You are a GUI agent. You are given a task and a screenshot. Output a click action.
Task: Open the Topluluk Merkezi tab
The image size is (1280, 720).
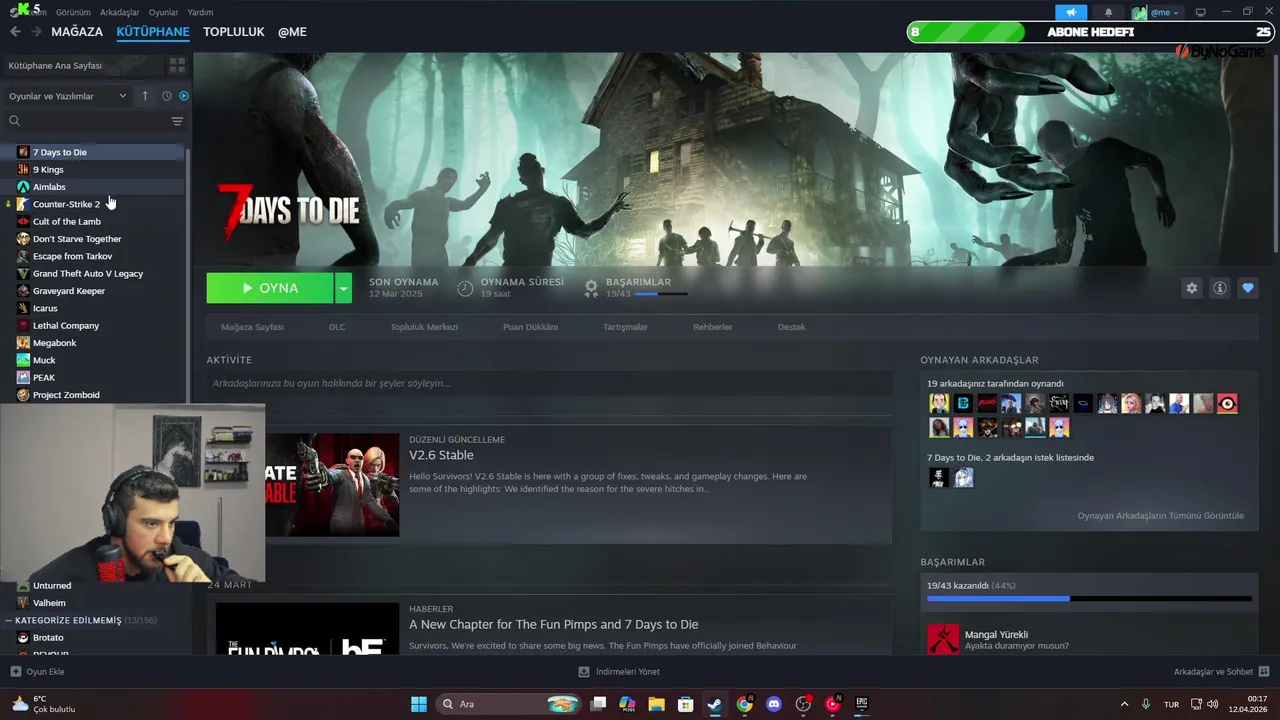tap(424, 327)
